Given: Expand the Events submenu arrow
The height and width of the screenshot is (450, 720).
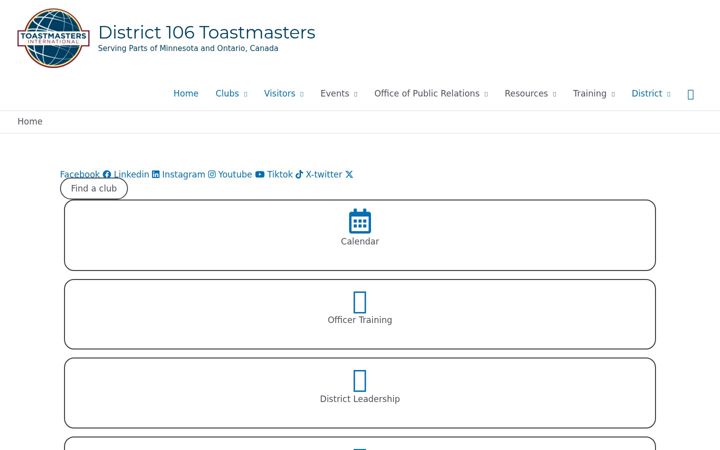Looking at the screenshot, I should (x=355, y=94).
